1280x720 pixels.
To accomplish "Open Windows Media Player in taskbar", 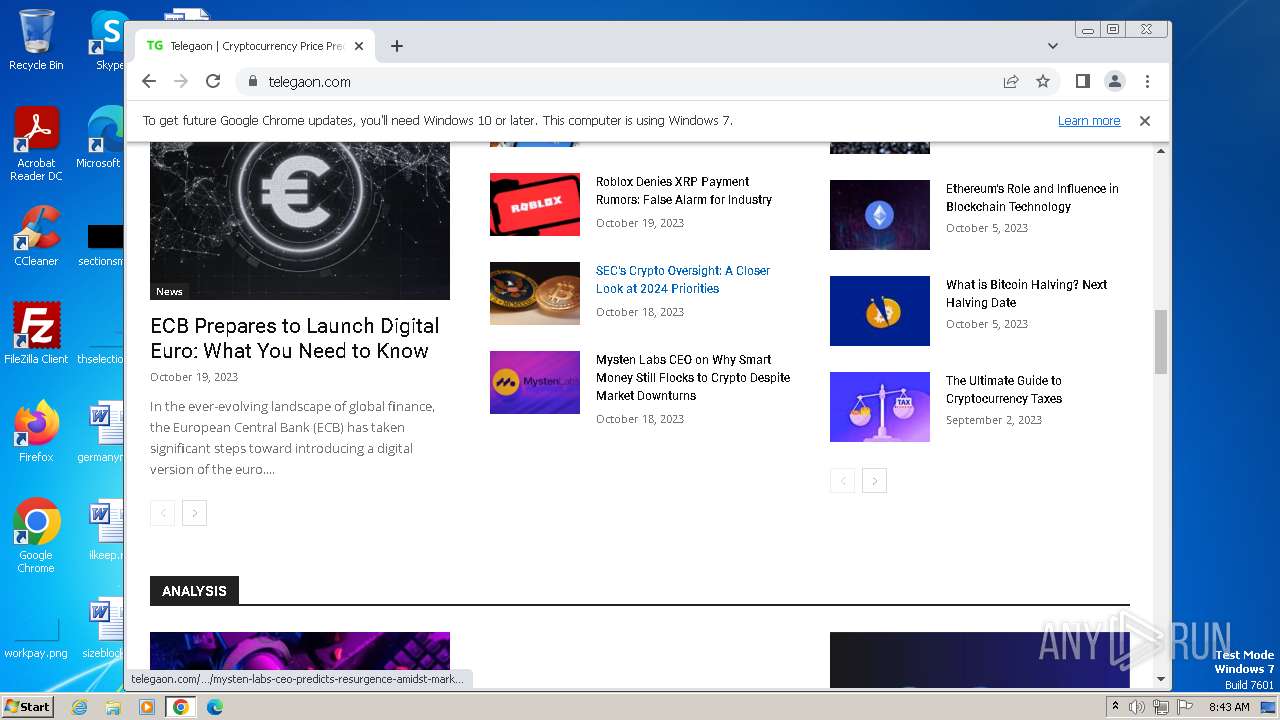I will tap(147, 707).
